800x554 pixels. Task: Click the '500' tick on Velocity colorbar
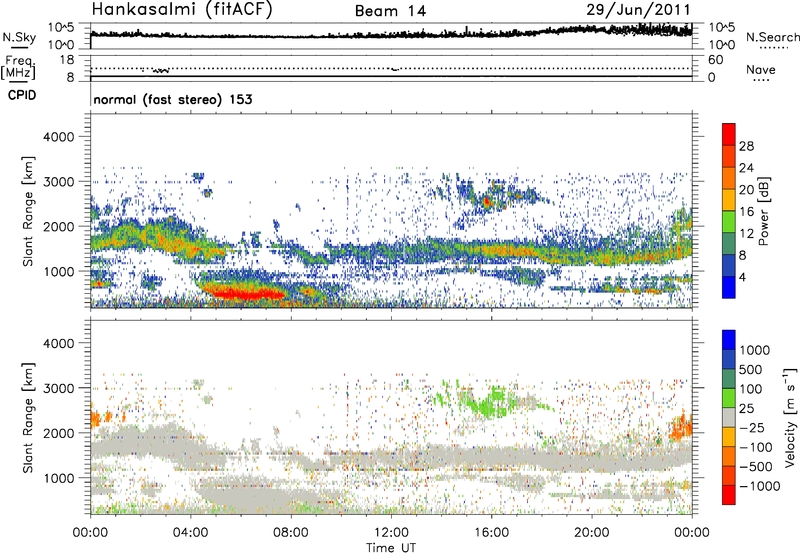click(751, 370)
